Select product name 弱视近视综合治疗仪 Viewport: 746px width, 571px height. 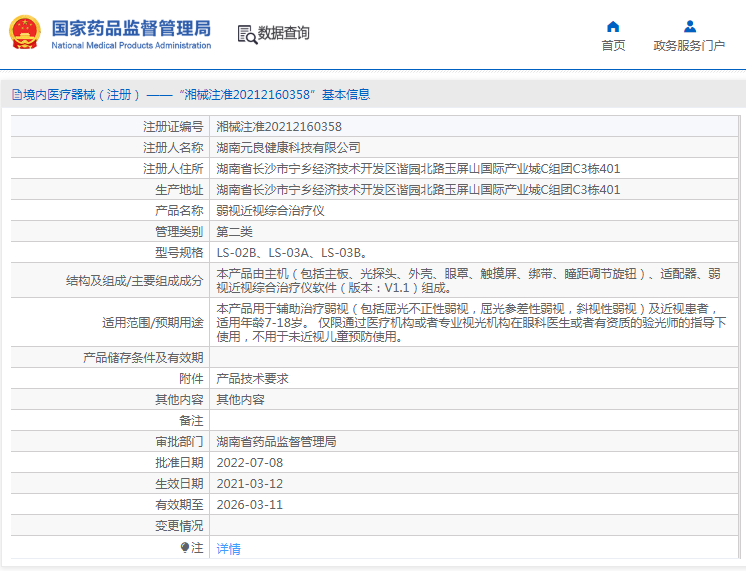point(270,210)
